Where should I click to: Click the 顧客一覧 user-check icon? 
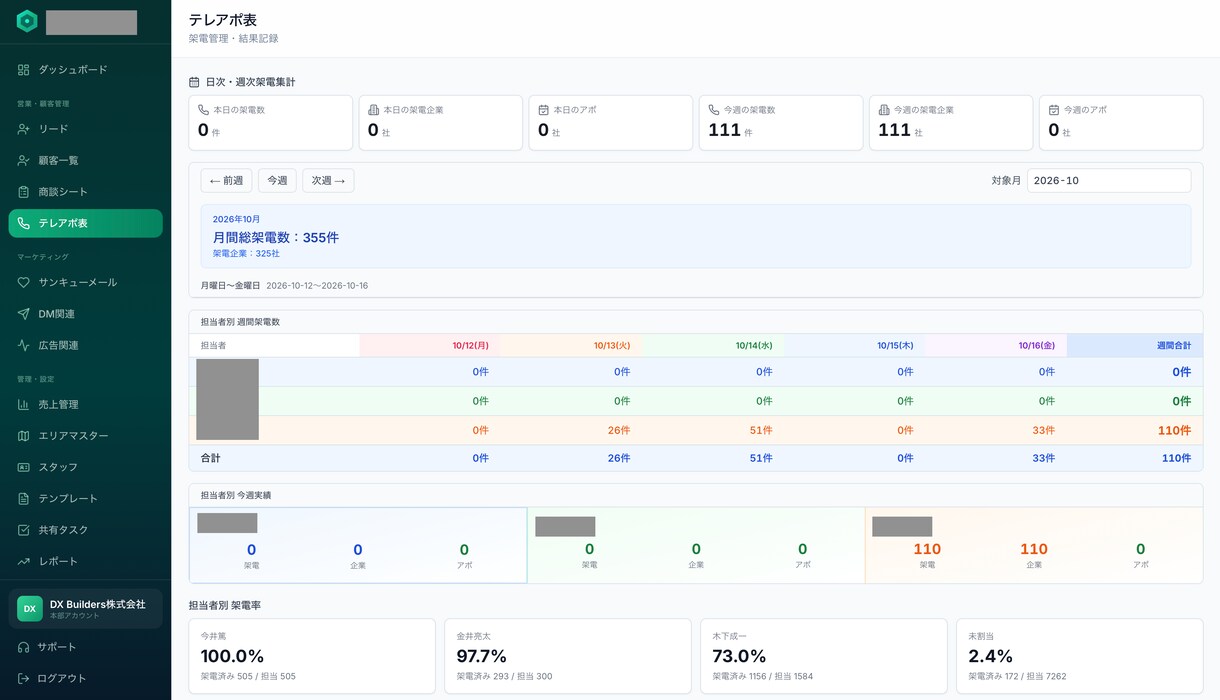click(x=24, y=160)
